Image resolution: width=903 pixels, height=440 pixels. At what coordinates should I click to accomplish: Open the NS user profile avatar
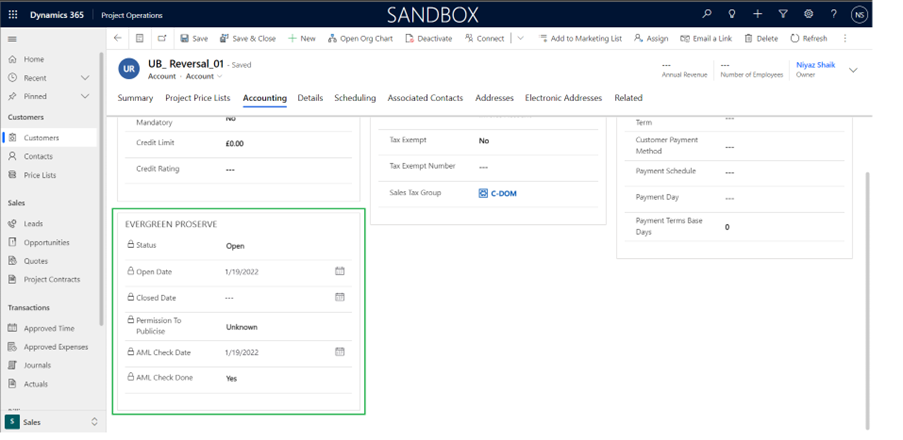coord(859,14)
